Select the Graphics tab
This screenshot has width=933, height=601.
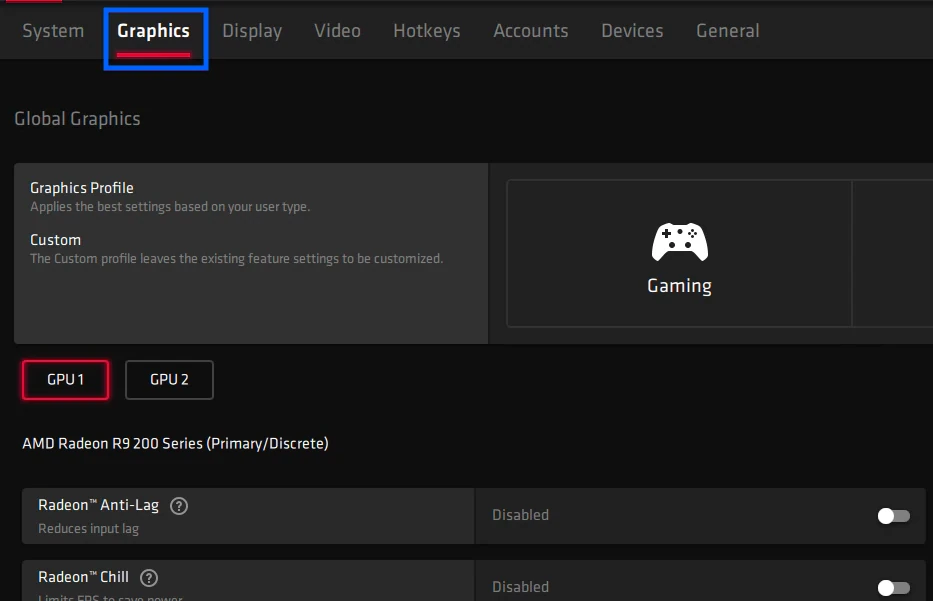point(154,31)
